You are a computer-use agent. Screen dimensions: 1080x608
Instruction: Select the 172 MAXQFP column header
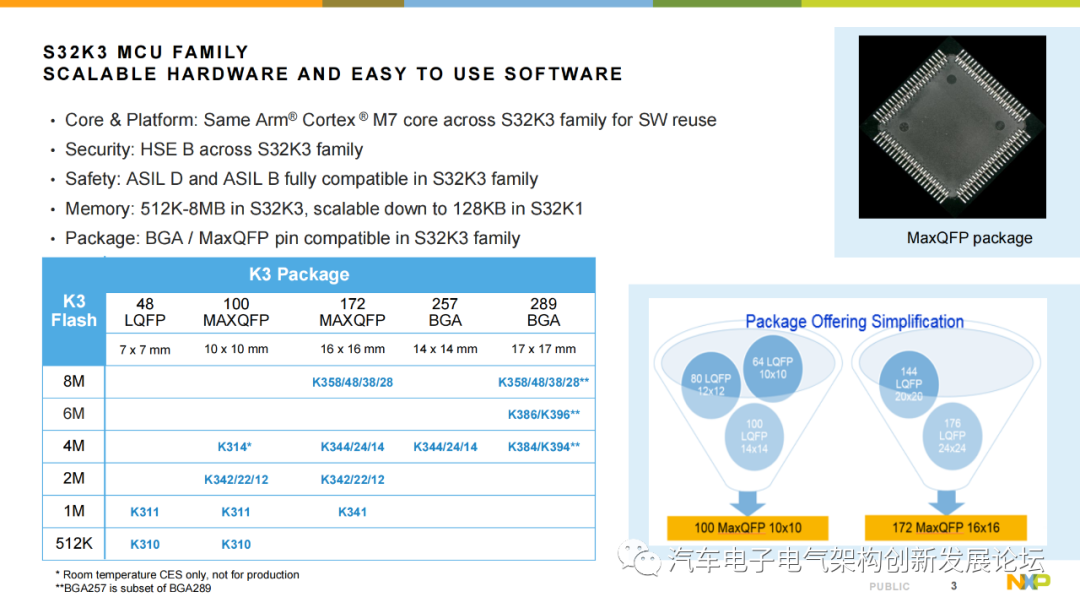pos(352,312)
